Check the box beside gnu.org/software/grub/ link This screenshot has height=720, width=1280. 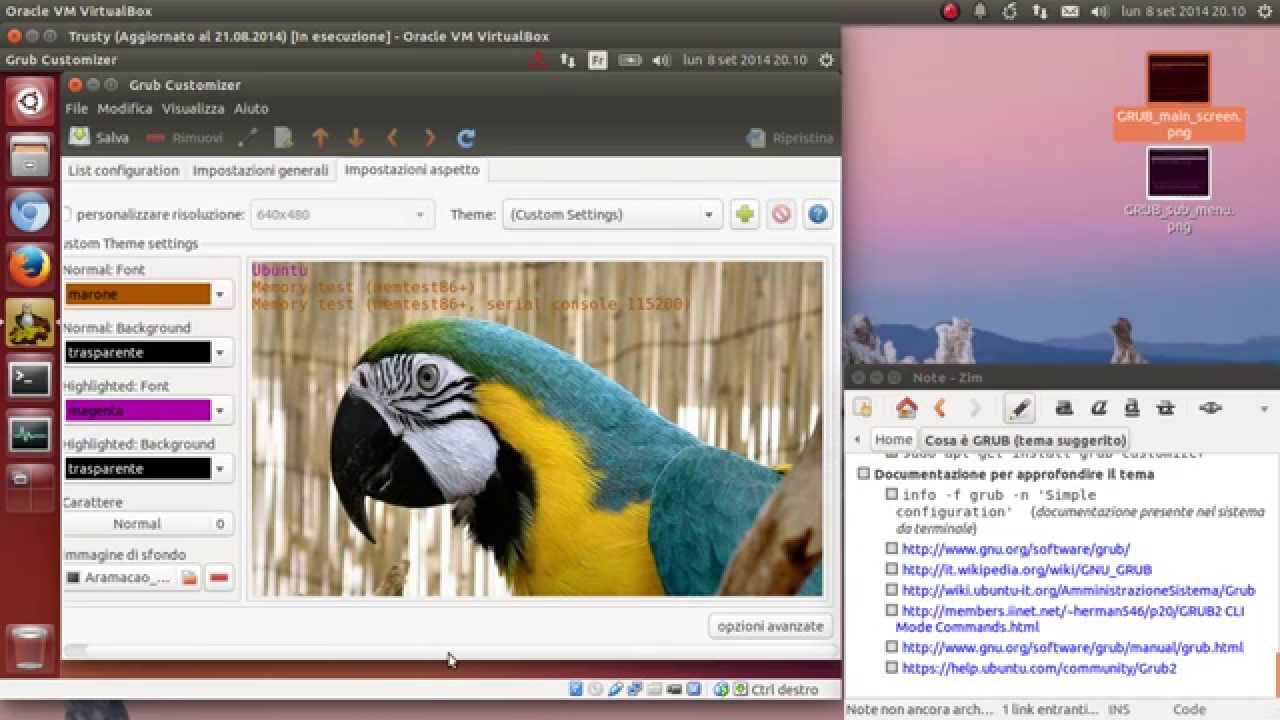(x=891, y=548)
